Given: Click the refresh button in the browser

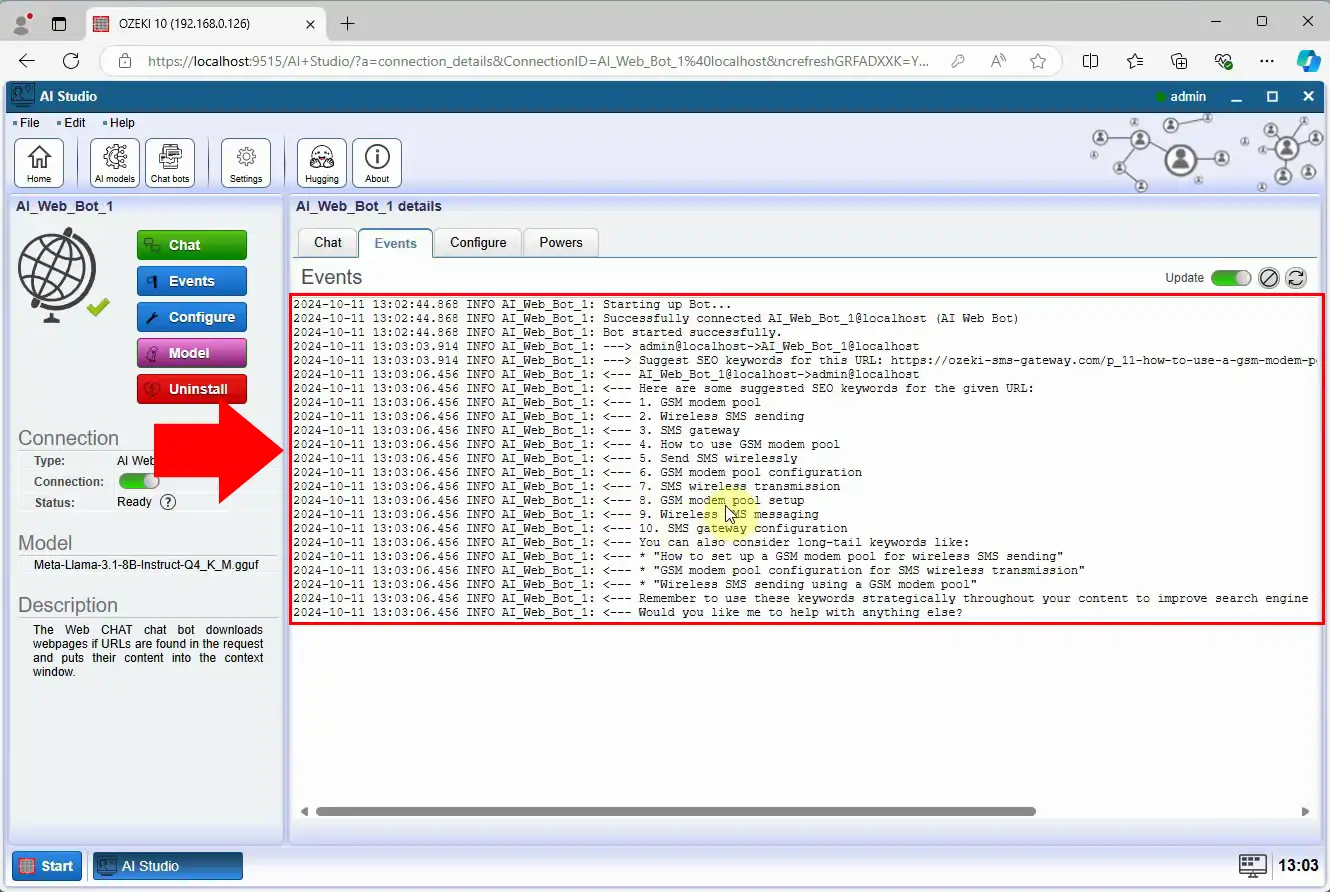Looking at the screenshot, I should pyautogui.click(x=71, y=61).
